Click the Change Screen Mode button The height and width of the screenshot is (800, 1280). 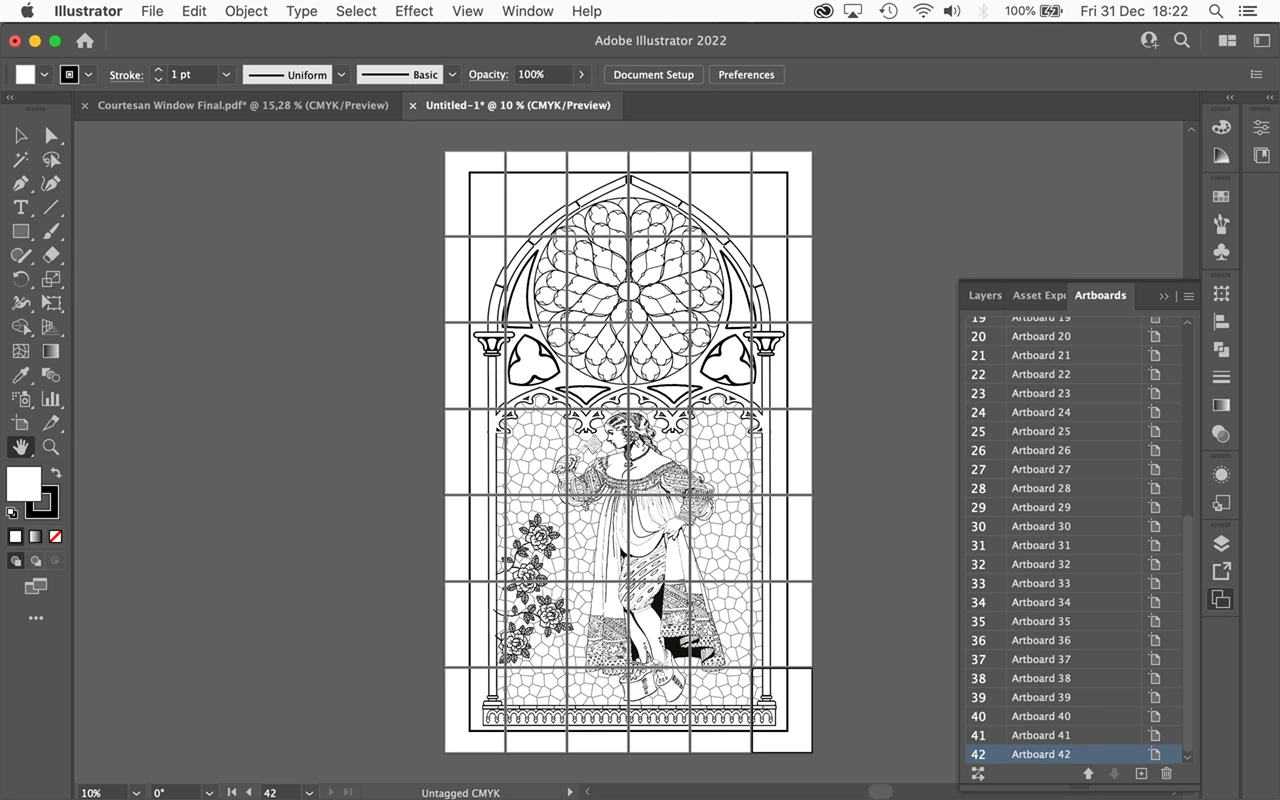pos(36,586)
